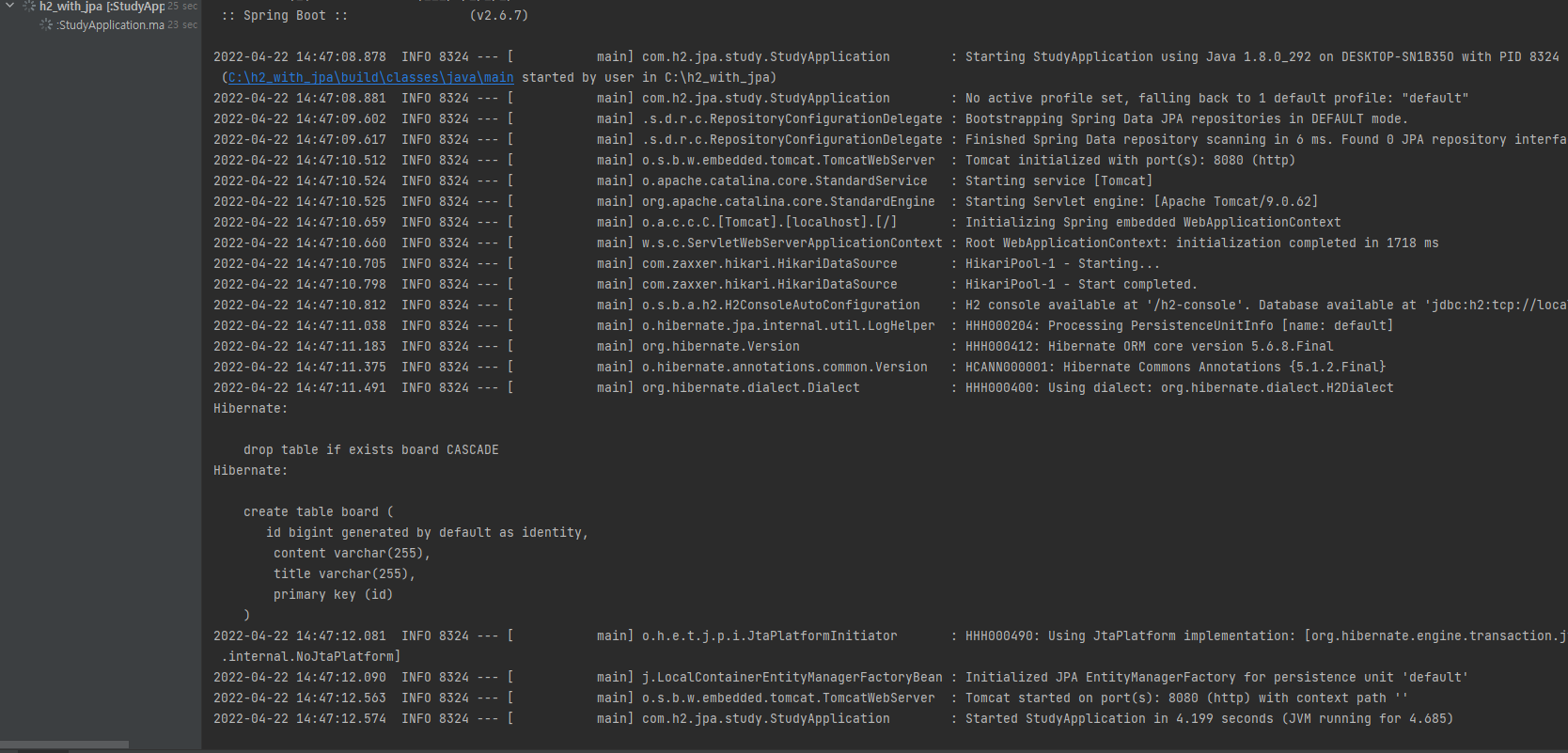This screenshot has height=753, width=1568.
Task: Click the 'o.h.e.t.j.p.i.JtaPlatformInitiator' logger name
Action: click(x=770, y=635)
